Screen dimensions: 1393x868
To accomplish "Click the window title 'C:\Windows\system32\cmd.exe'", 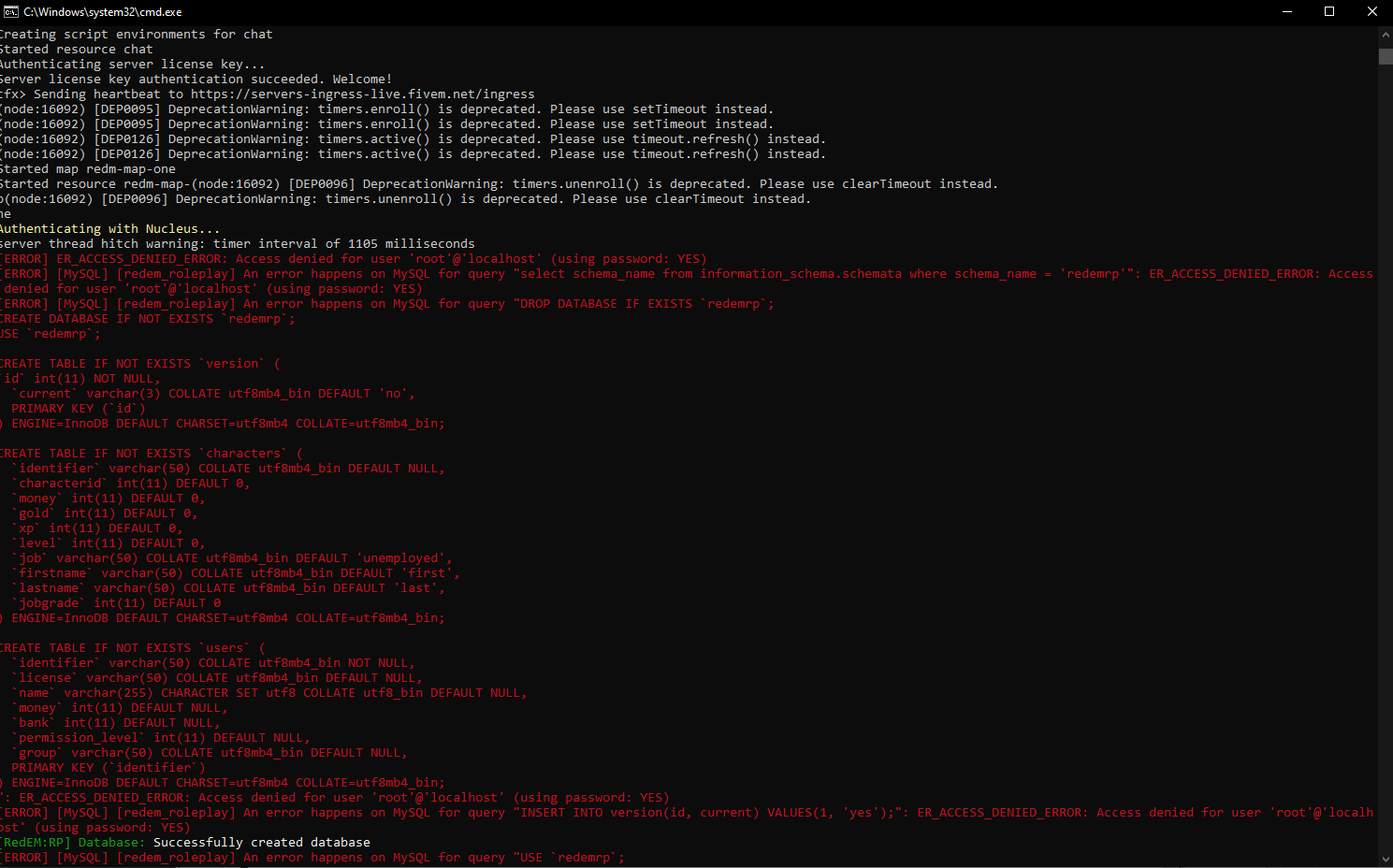I will pos(103,12).
